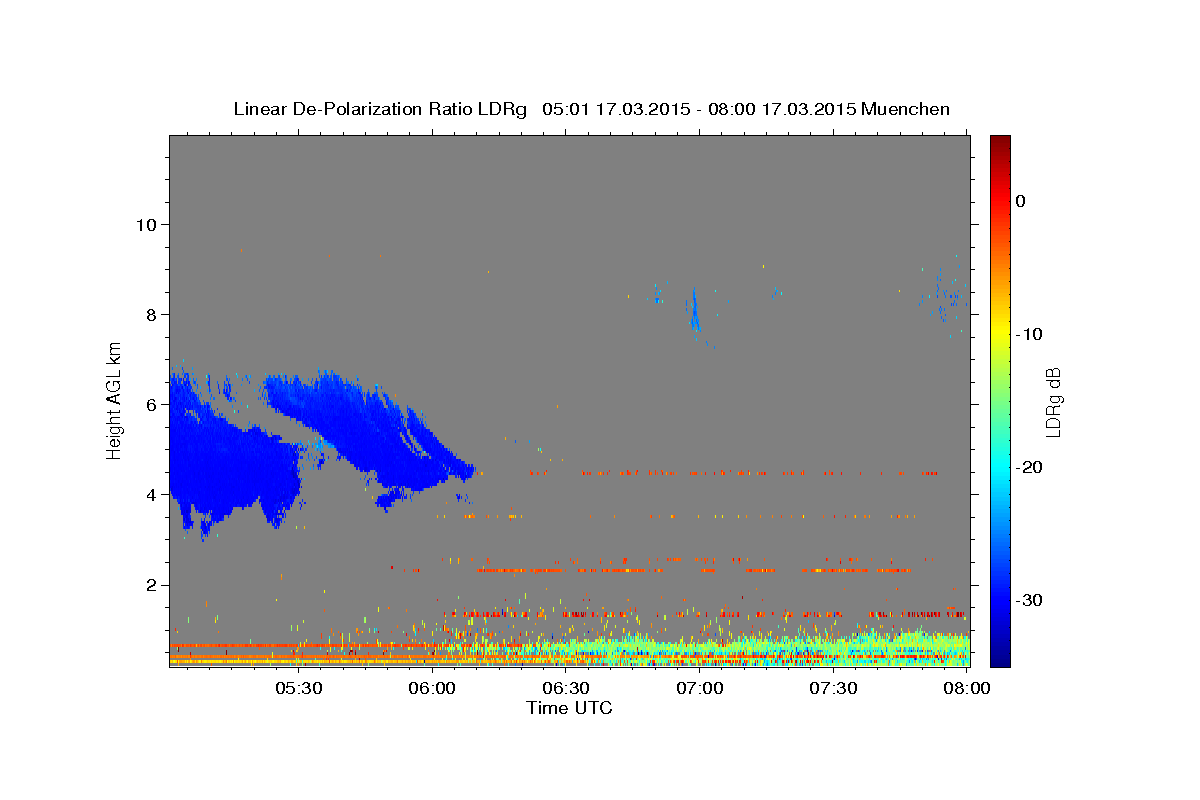Click the 08:00 time tick label
The width and height of the screenshot is (1200, 800).
(966, 689)
